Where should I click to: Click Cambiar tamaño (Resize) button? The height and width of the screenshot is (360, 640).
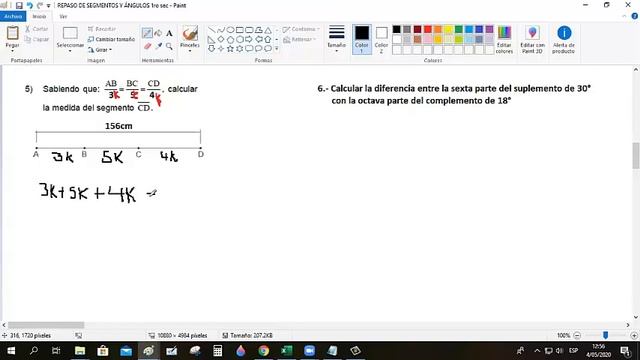(111, 39)
